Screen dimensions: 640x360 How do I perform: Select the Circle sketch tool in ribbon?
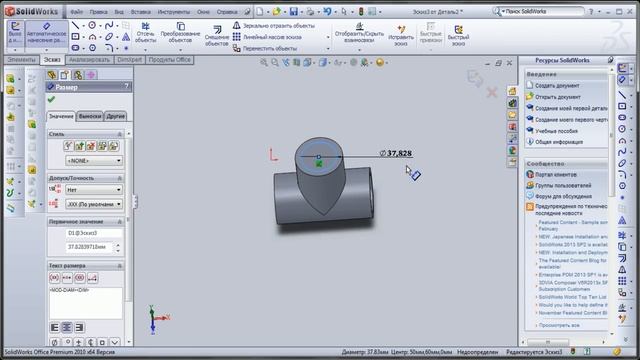point(92,25)
